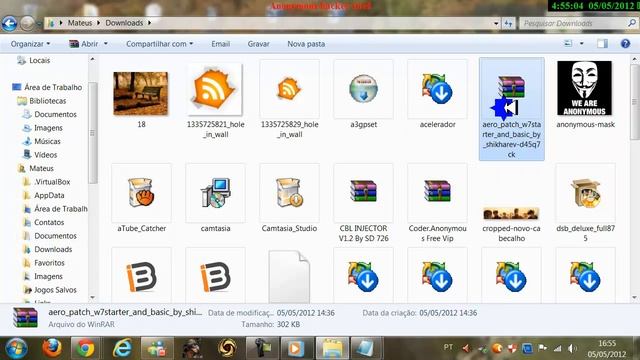640x360 pixels.
Task: Click the Email toolbar button
Action: point(220,44)
